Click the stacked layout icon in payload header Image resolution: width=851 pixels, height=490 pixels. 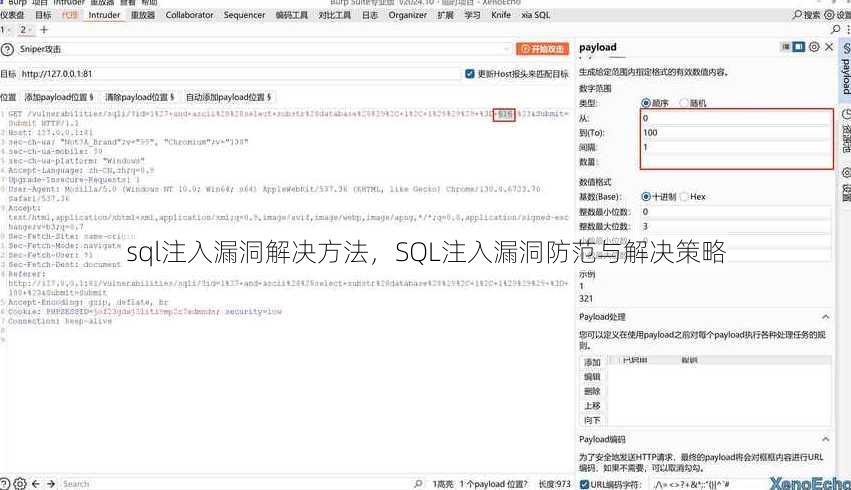785,47
